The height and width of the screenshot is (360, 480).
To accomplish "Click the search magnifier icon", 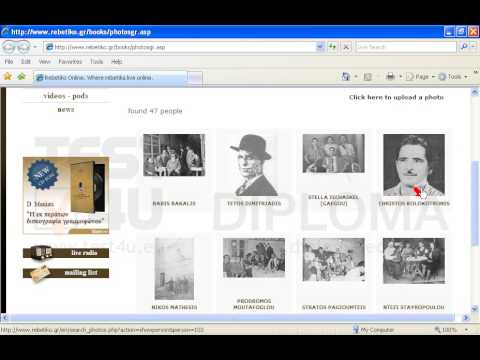I will [x=464, y=47].
